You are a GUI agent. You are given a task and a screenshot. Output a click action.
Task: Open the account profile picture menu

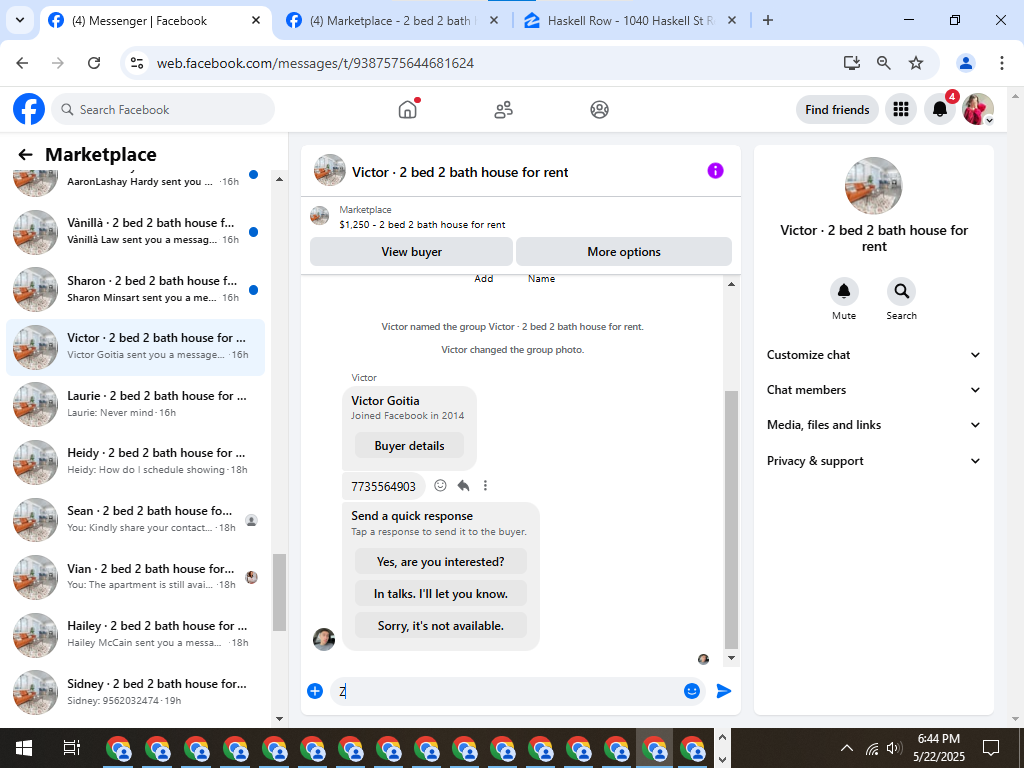coord(978,109)
